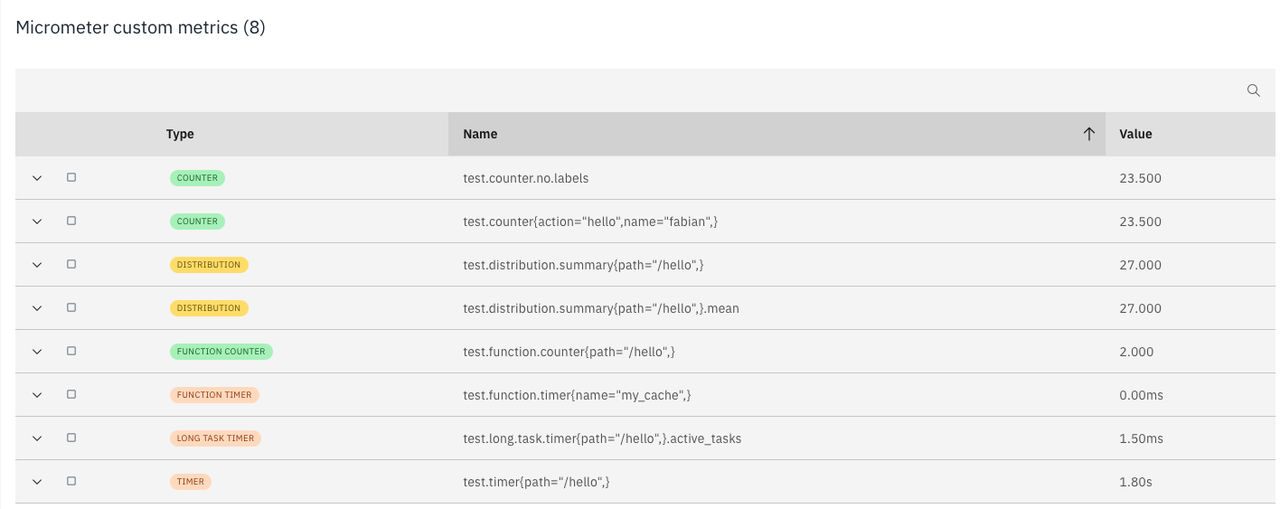
Task: Select checkbox of distribution summary mean row
Action: click(71, 307)
